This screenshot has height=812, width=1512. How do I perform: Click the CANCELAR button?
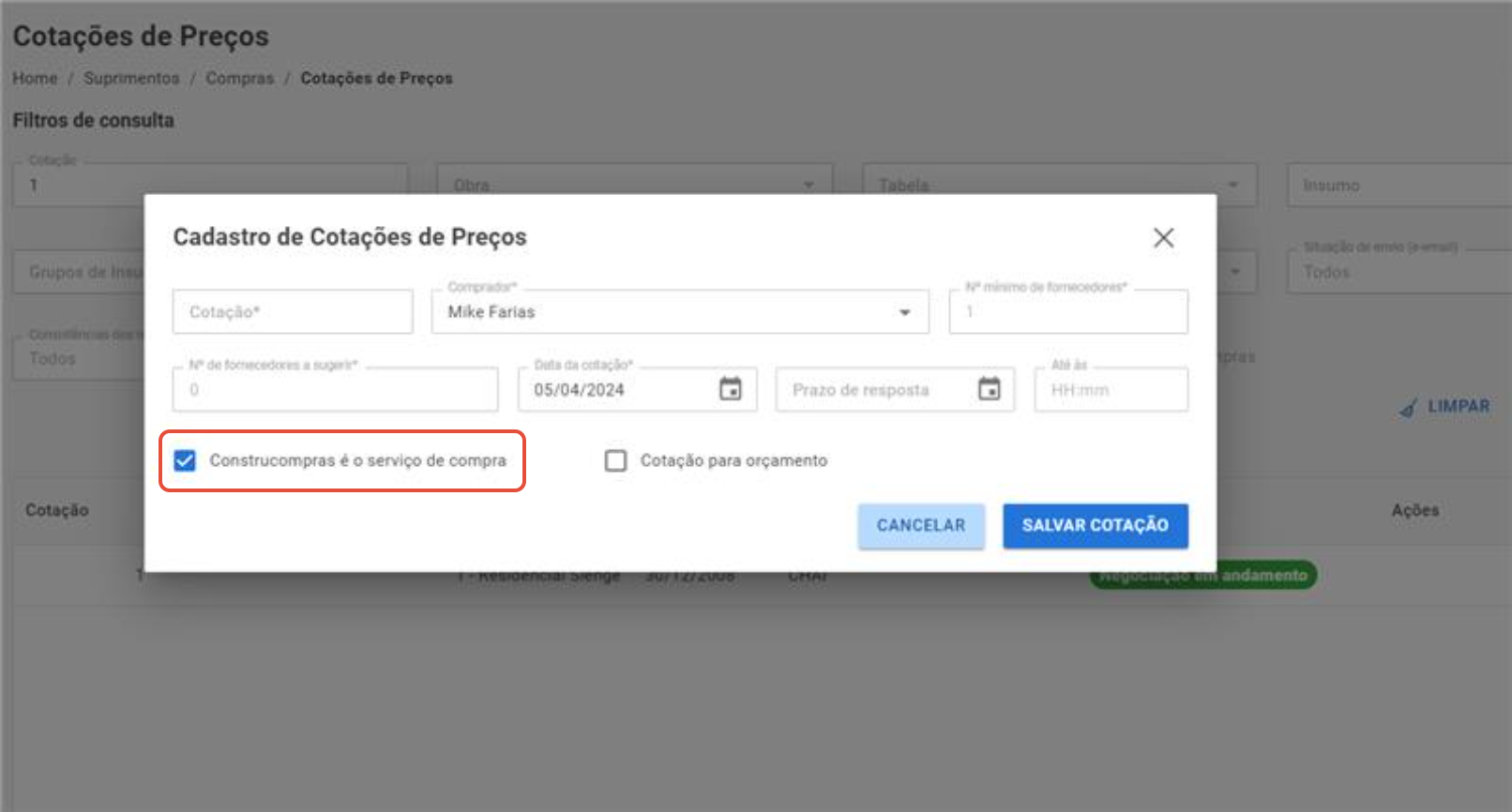click(921, 526)
